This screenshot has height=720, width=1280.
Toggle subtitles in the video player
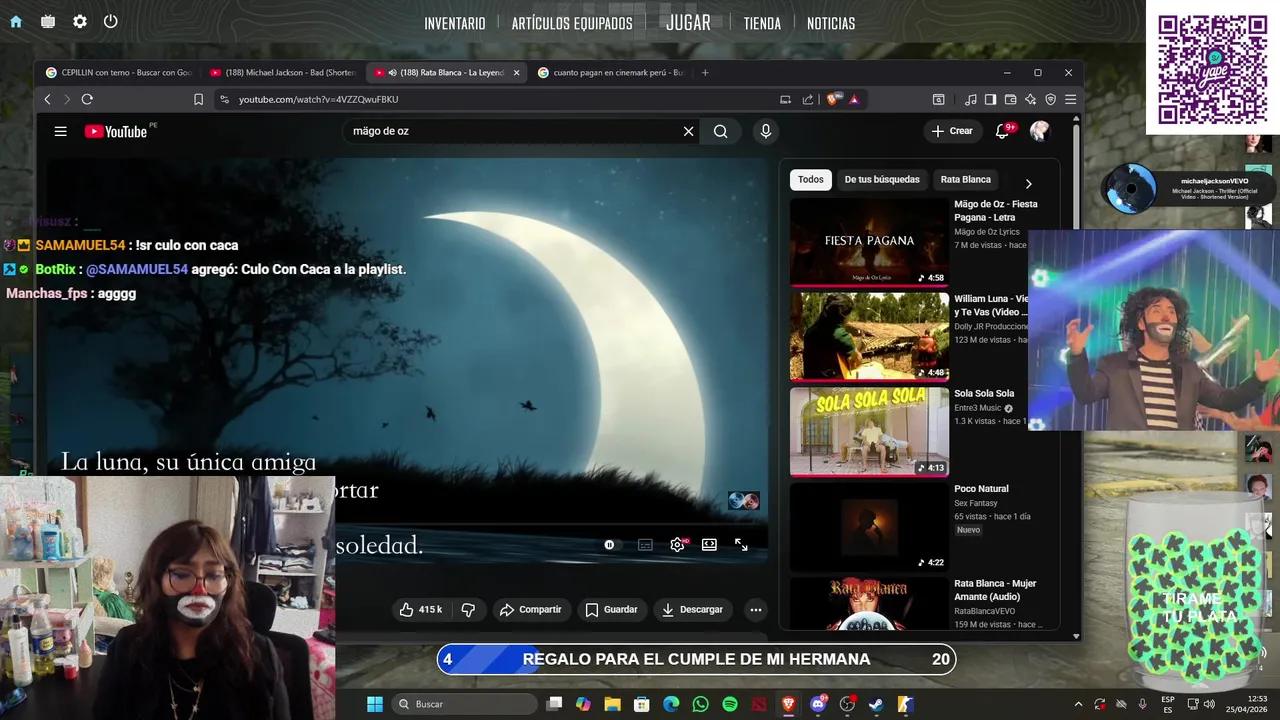click(645, 544)
